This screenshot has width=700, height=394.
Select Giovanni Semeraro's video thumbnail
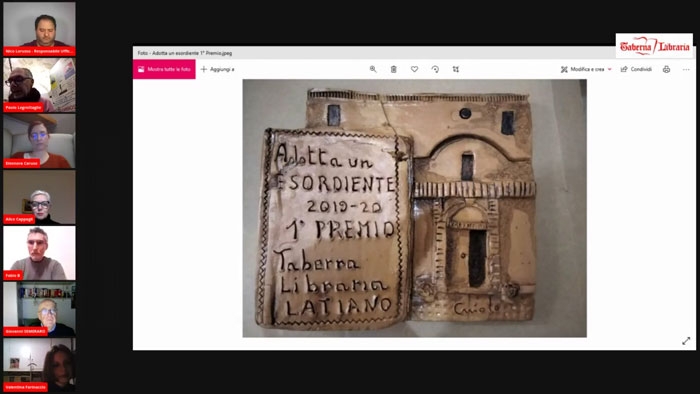(39, 309)
